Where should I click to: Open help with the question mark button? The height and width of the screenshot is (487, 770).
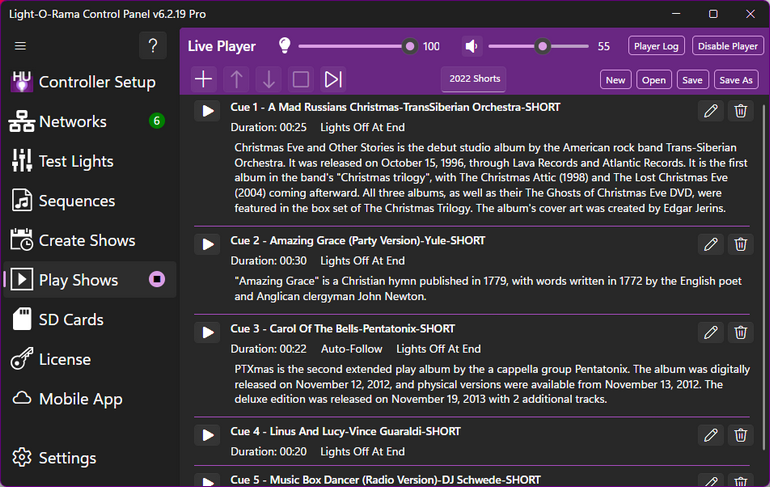coord(153,46)
